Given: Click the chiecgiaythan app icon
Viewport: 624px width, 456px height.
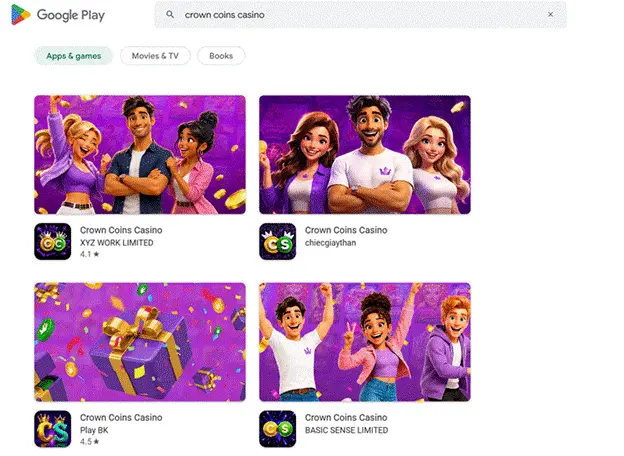Looking at the screenshot, I should pos(277,242).
